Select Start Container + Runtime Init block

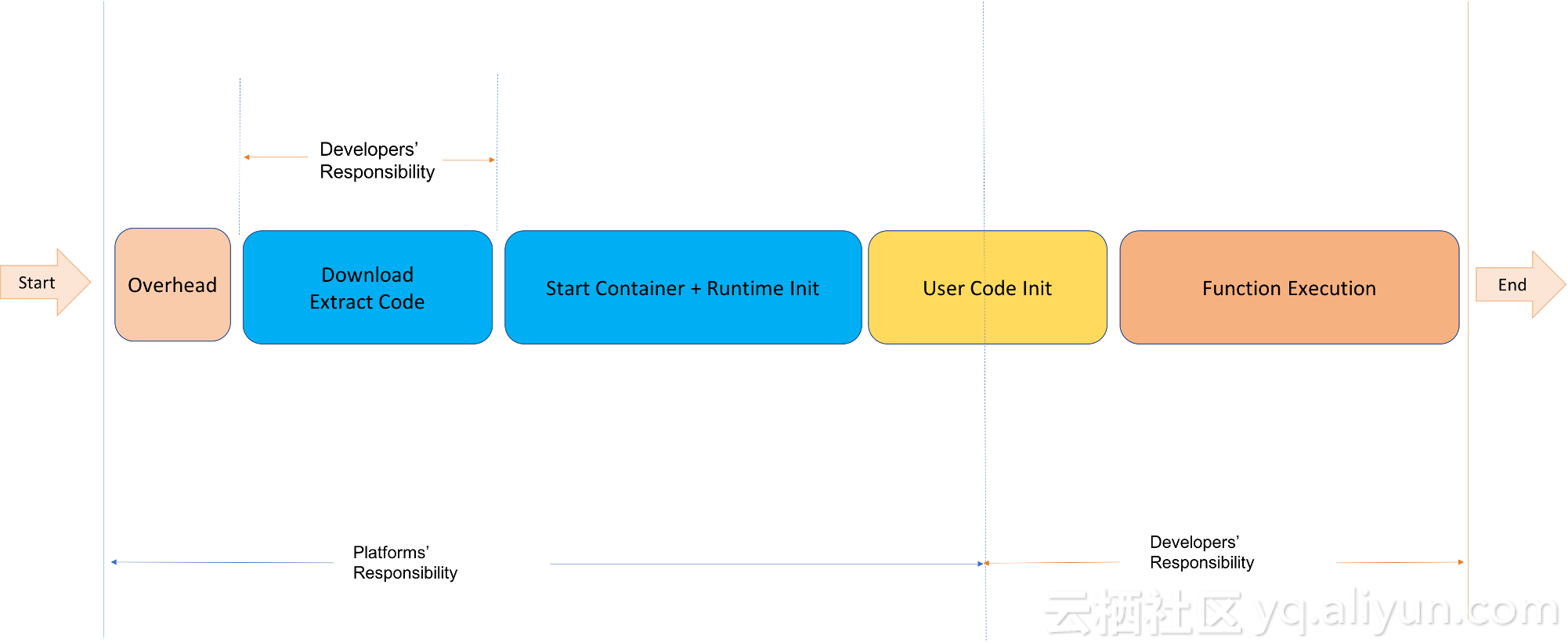pyautogui.click(x=683, y=287)
